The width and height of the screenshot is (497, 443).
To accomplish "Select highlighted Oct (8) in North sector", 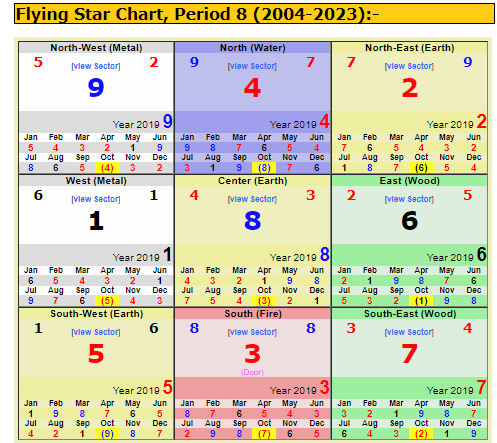I will (264, 167).
